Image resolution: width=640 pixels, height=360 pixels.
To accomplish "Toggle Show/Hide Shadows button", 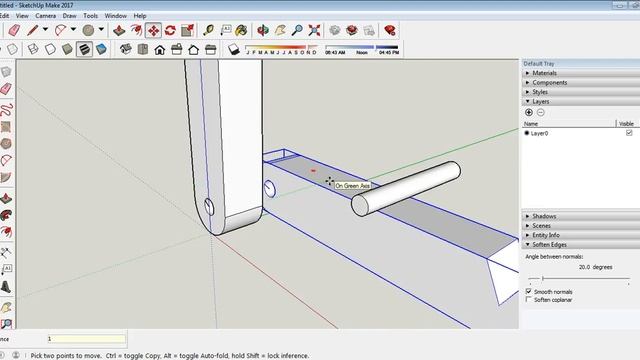I will point(233,49).
